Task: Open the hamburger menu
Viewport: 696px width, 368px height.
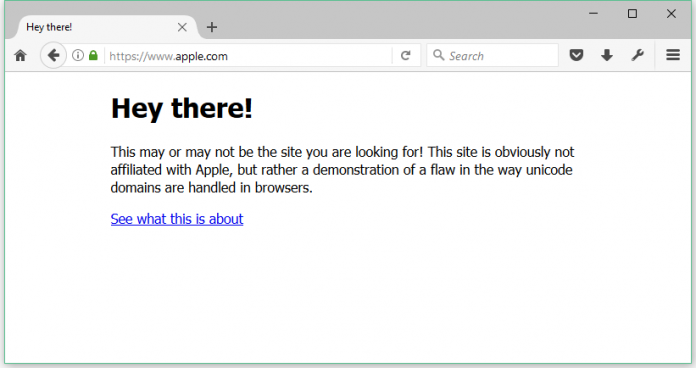Action: pyautogui.click(x=673, y=55)
